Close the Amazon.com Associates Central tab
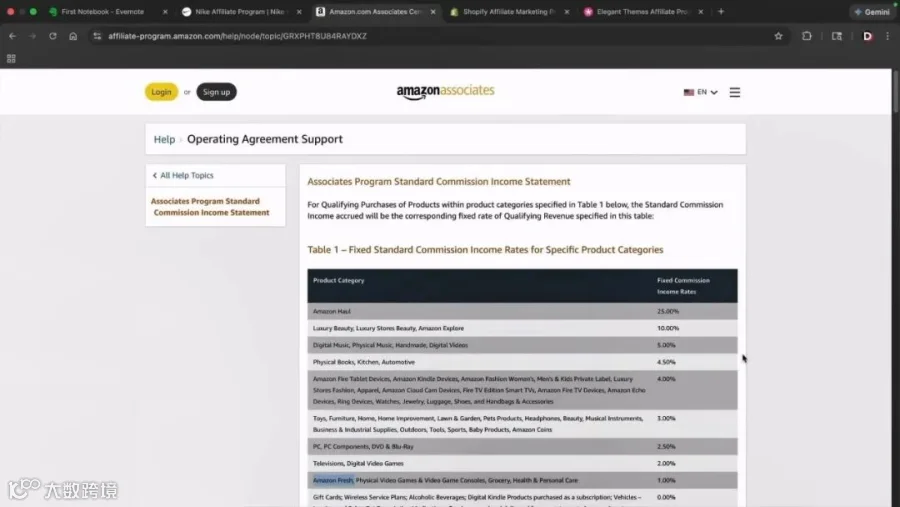900x507 pixels. 433,11
